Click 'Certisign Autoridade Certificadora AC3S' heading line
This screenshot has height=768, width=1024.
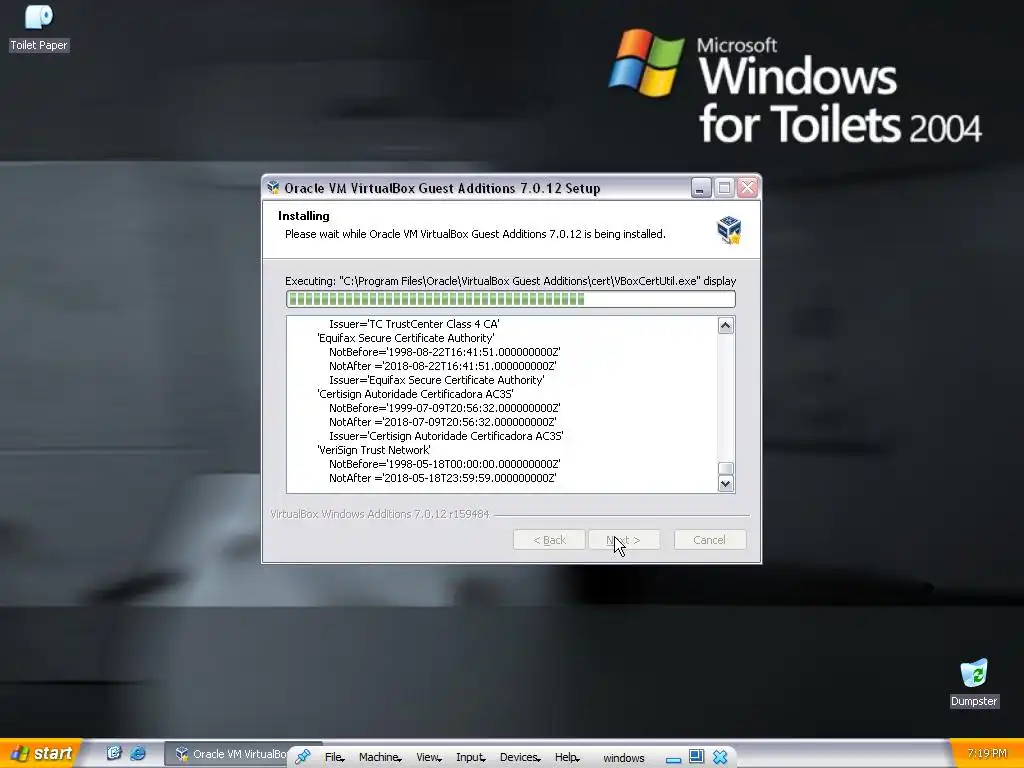[415, 394]
